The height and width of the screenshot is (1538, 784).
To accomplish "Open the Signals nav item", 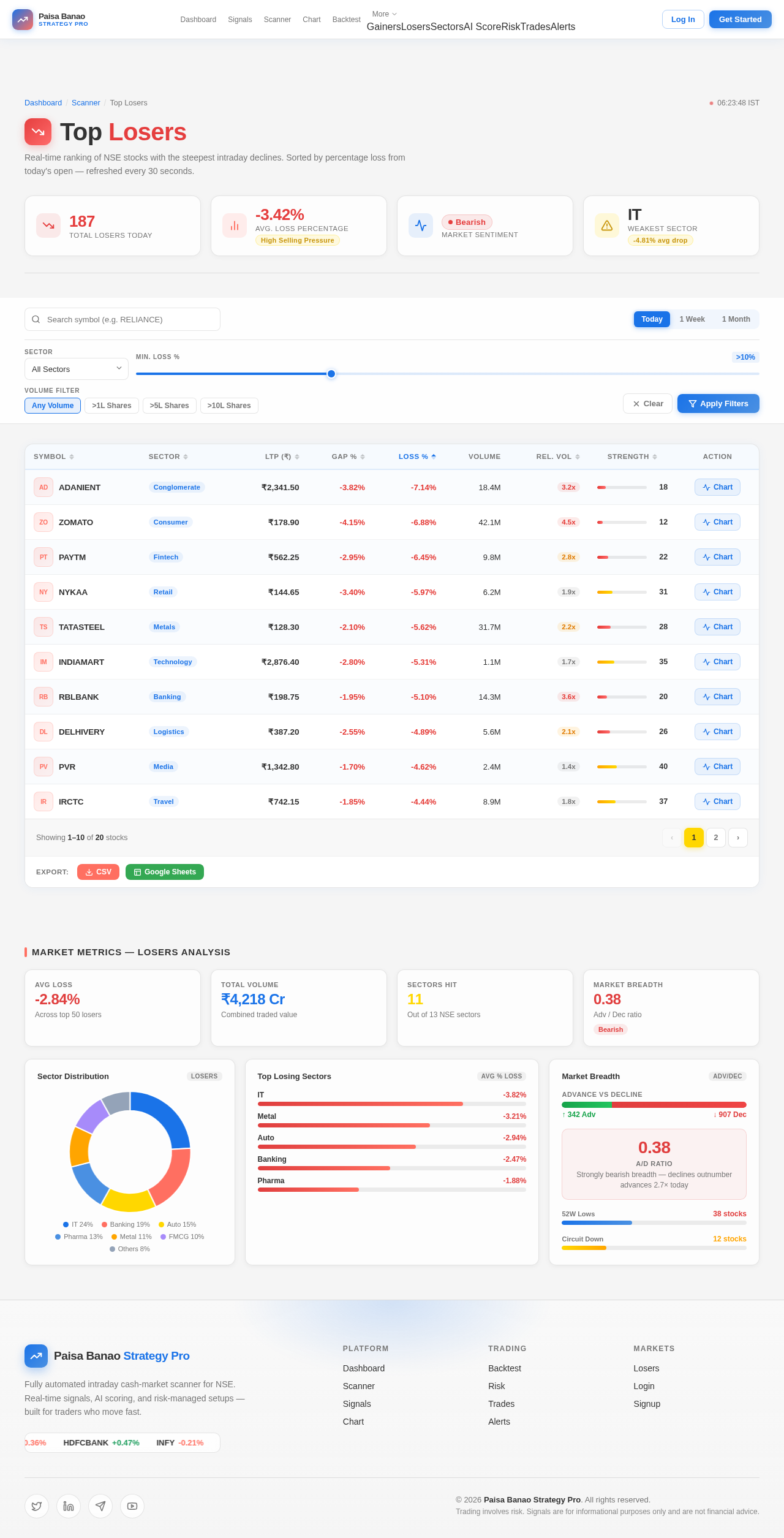I will [x=240, y=20].
